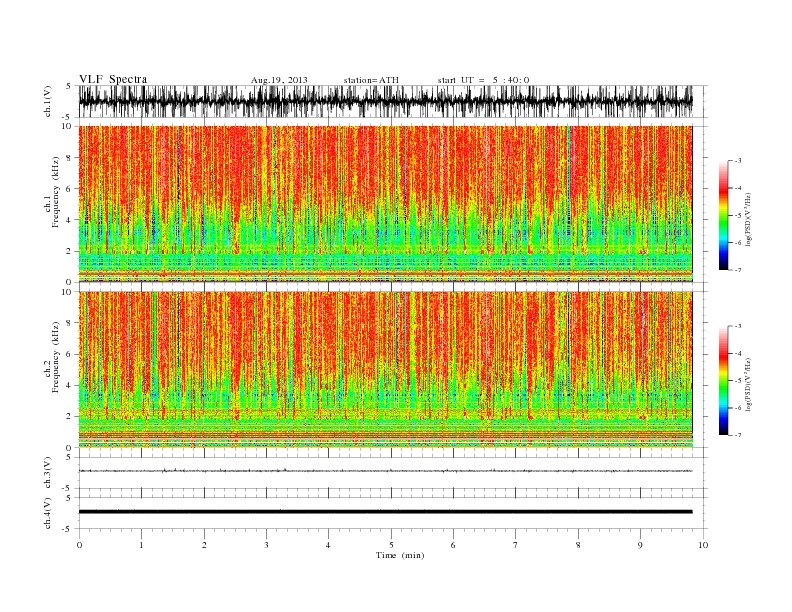Click the "ch.1(V)" waveform axis label
792x612 pixels.
pyautogui.click(x=48, y=100)
